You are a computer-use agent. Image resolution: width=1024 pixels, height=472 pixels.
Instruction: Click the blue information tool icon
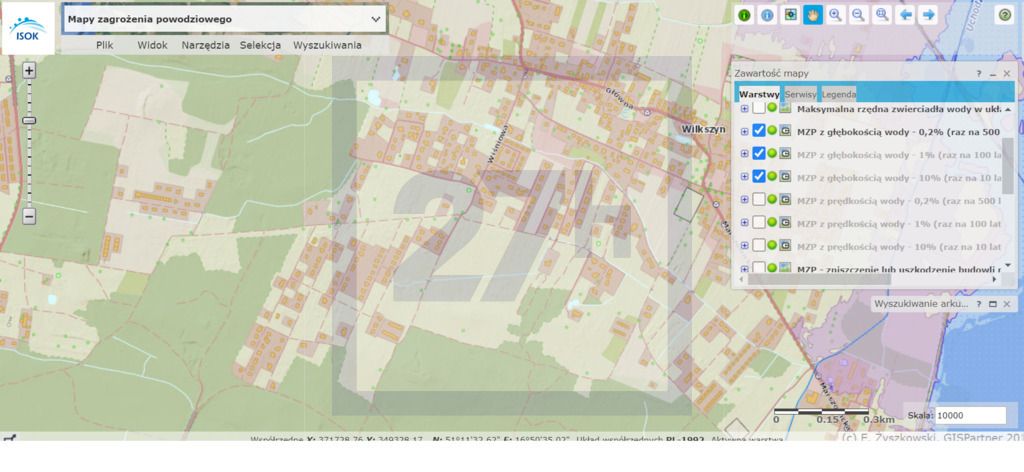(x=767, y=15)
